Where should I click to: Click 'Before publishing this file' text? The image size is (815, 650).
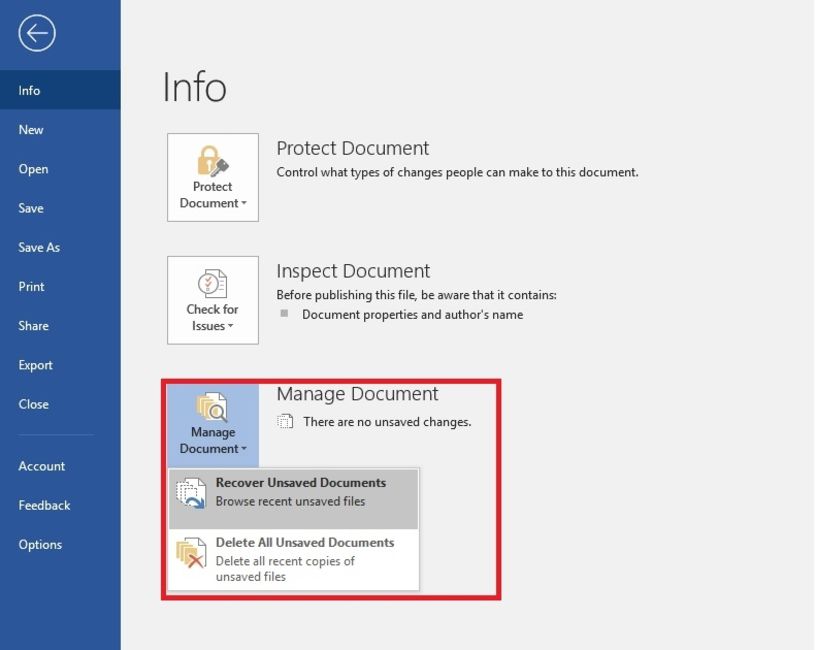pyautogui.click(x=416, y=295)
